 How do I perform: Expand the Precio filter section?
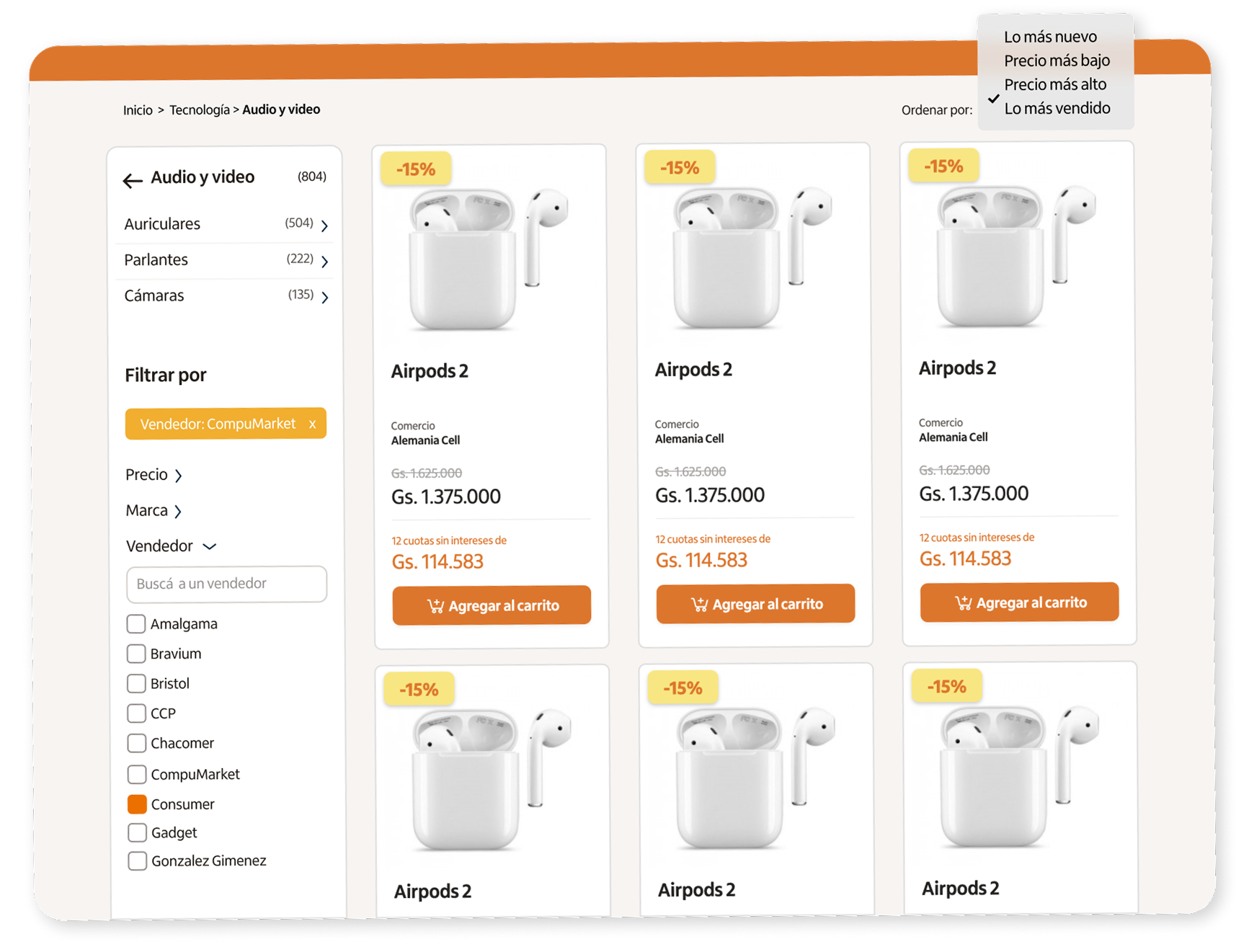(x=154, y=475)
